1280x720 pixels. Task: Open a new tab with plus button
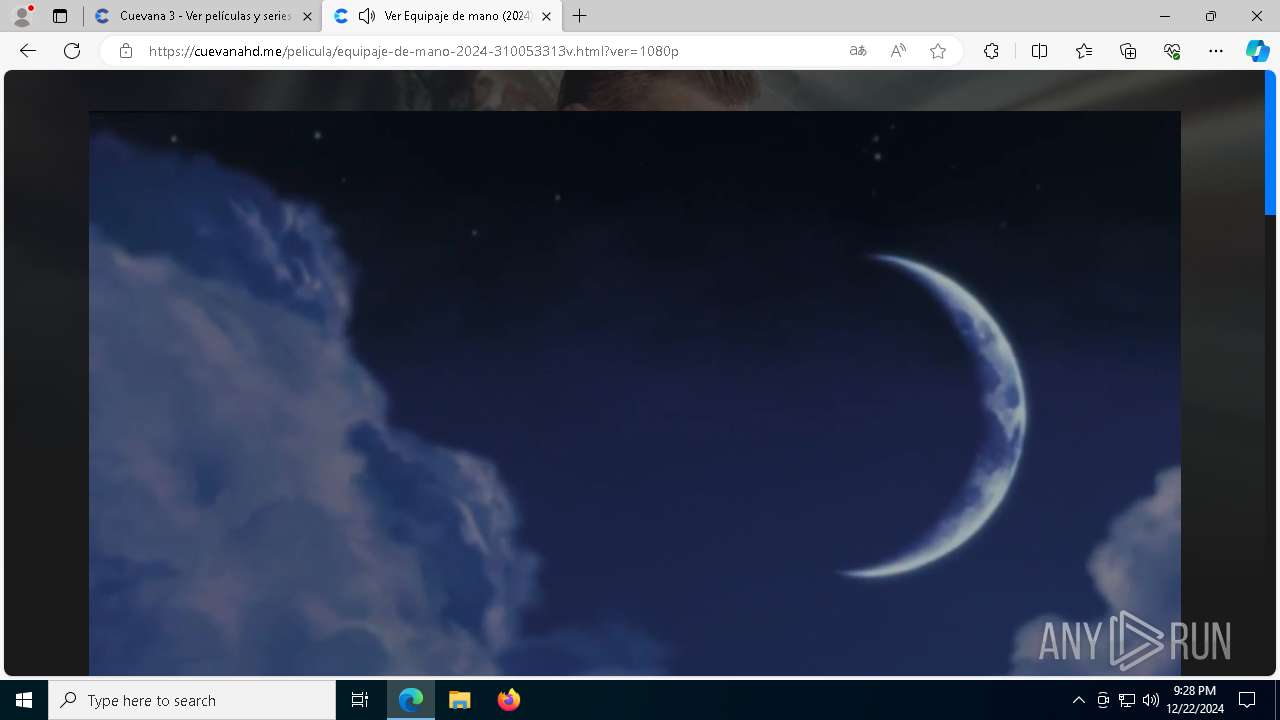point(580,16)
